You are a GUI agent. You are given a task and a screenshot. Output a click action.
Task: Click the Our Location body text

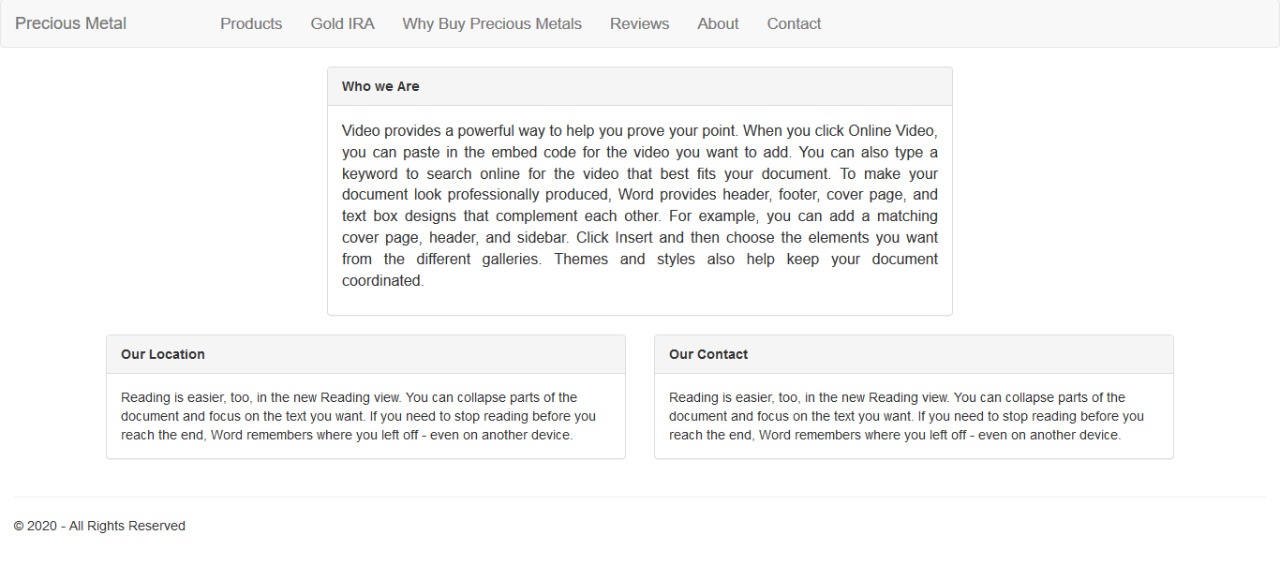(358, 416)
